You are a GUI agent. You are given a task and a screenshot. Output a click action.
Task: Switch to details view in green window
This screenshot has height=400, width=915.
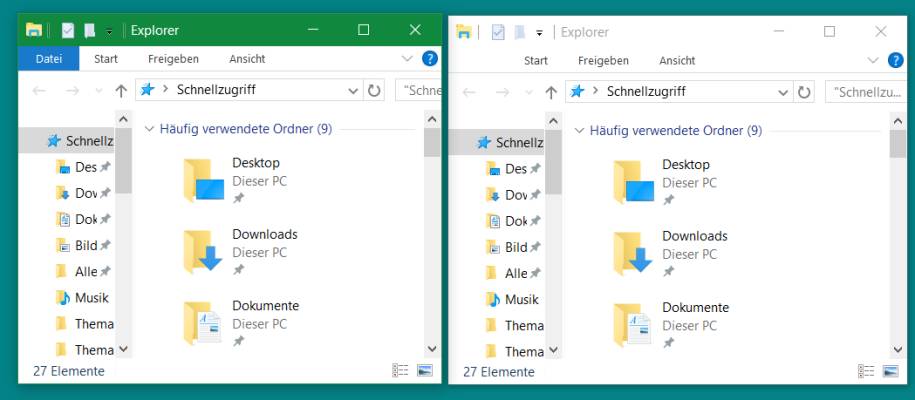pyautogui.click(x=400, y=370)
